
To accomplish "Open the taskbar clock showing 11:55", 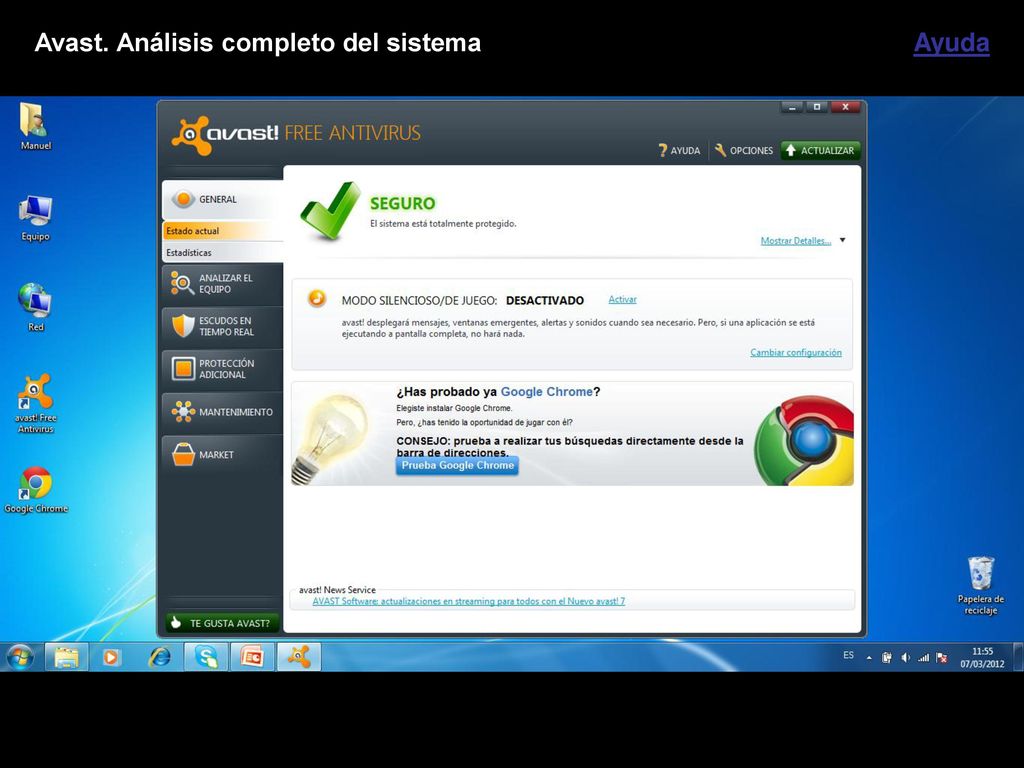I will tap(982, 658).
